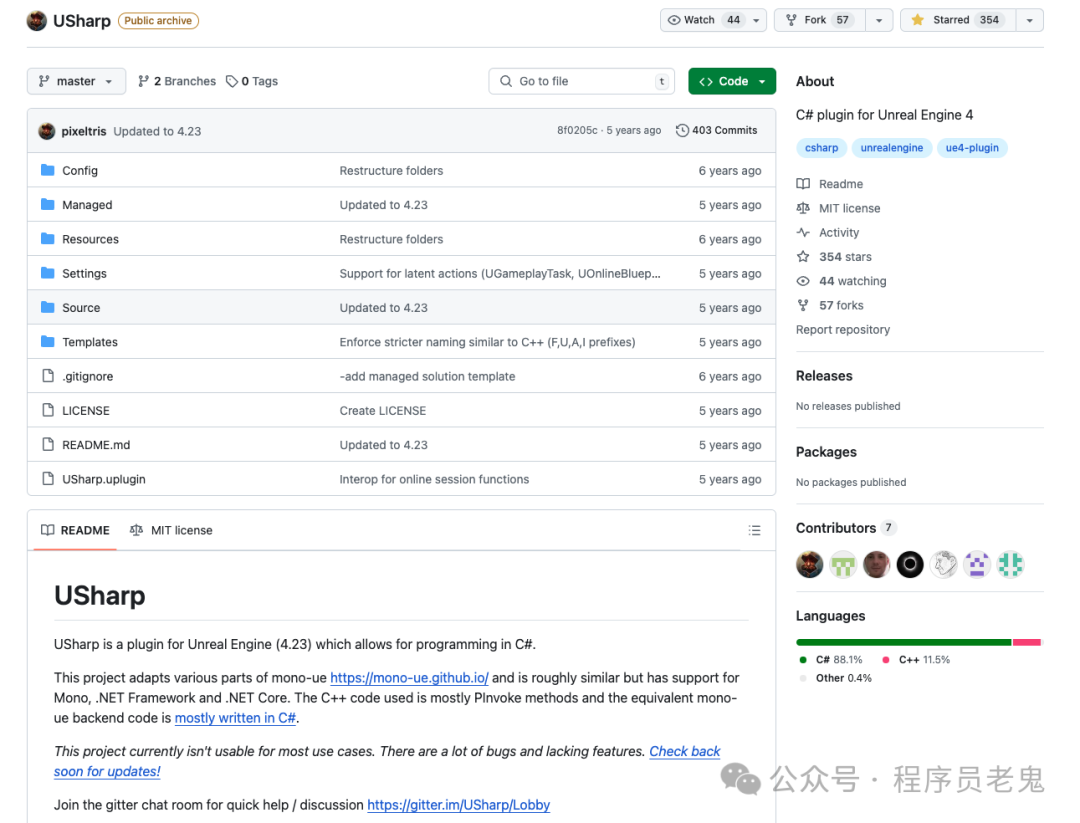Click the scale icon beside MIT license
The height and width of the screenshot is (823, 1080).
coord(803,208)
